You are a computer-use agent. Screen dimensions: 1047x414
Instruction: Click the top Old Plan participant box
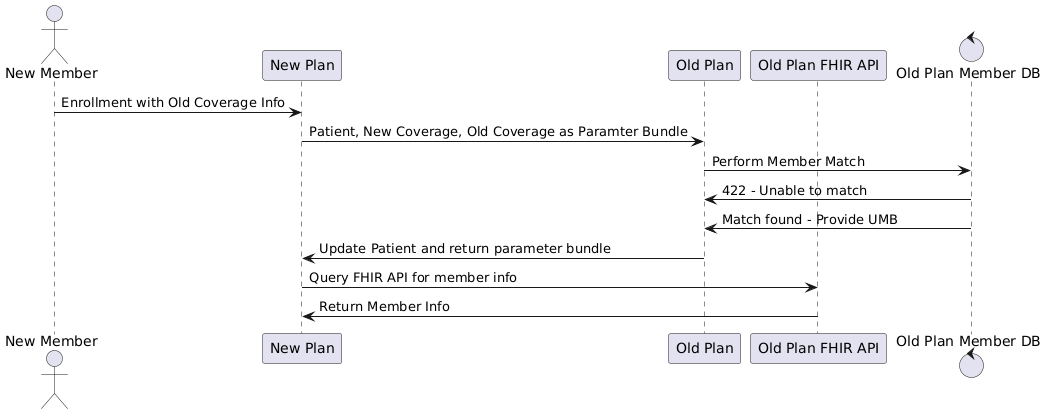coord(704,66)
